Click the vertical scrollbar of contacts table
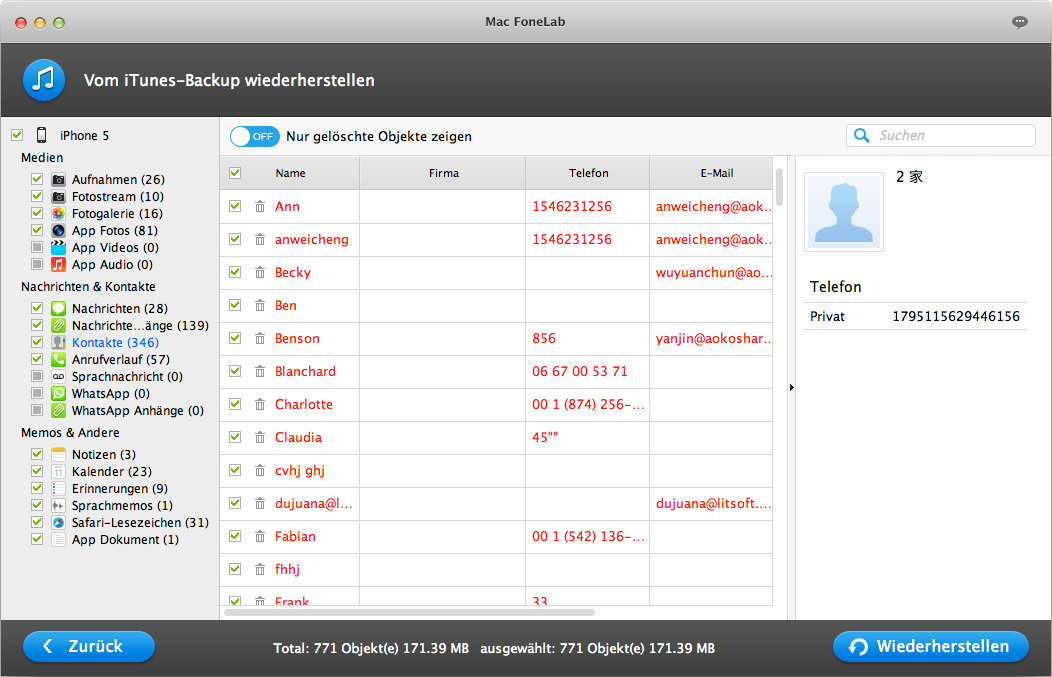 click(779, 187)
